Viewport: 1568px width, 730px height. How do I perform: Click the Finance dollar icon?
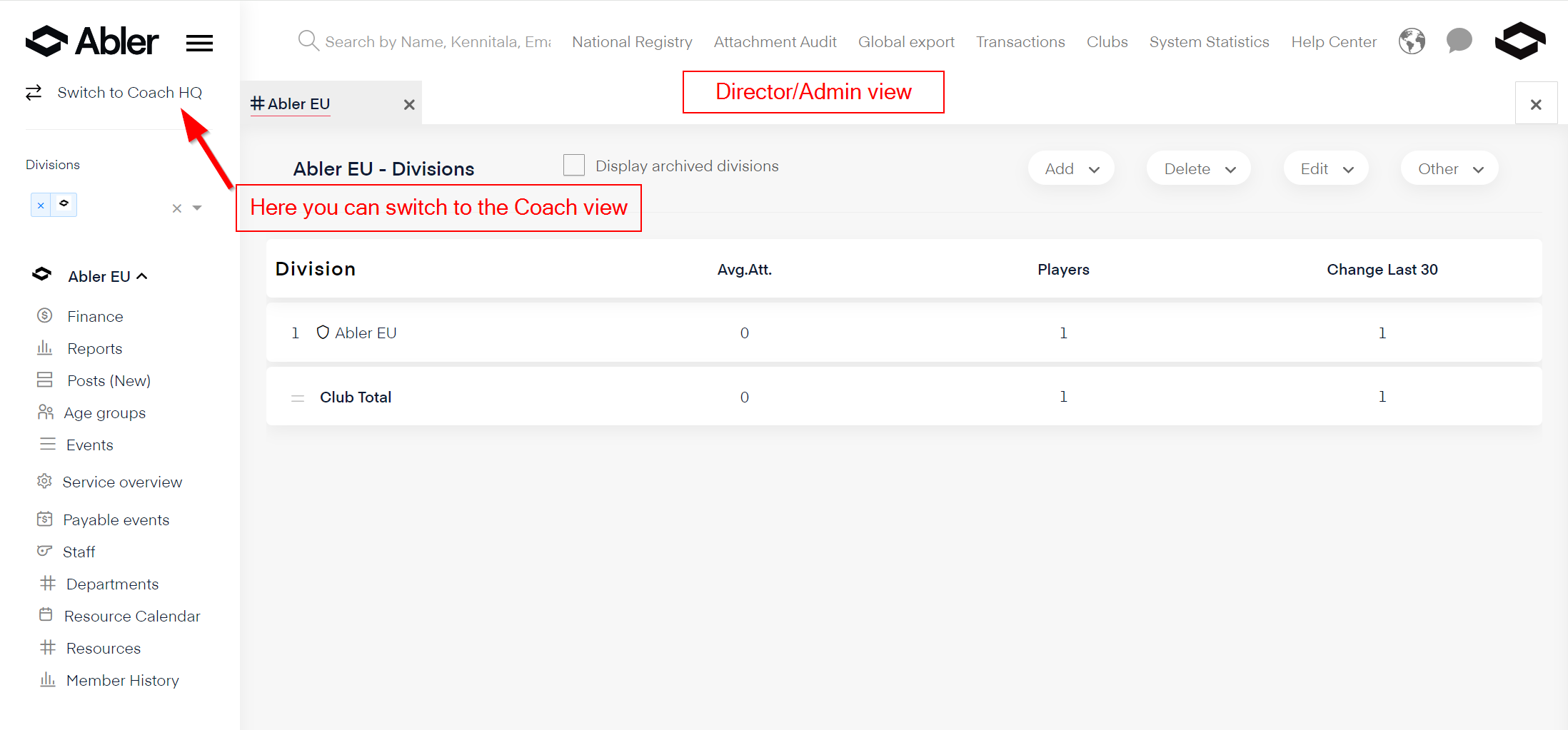[45, 315]
